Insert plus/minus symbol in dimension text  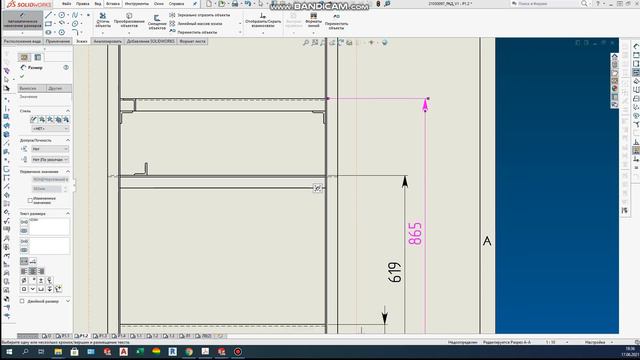[41, 280]
